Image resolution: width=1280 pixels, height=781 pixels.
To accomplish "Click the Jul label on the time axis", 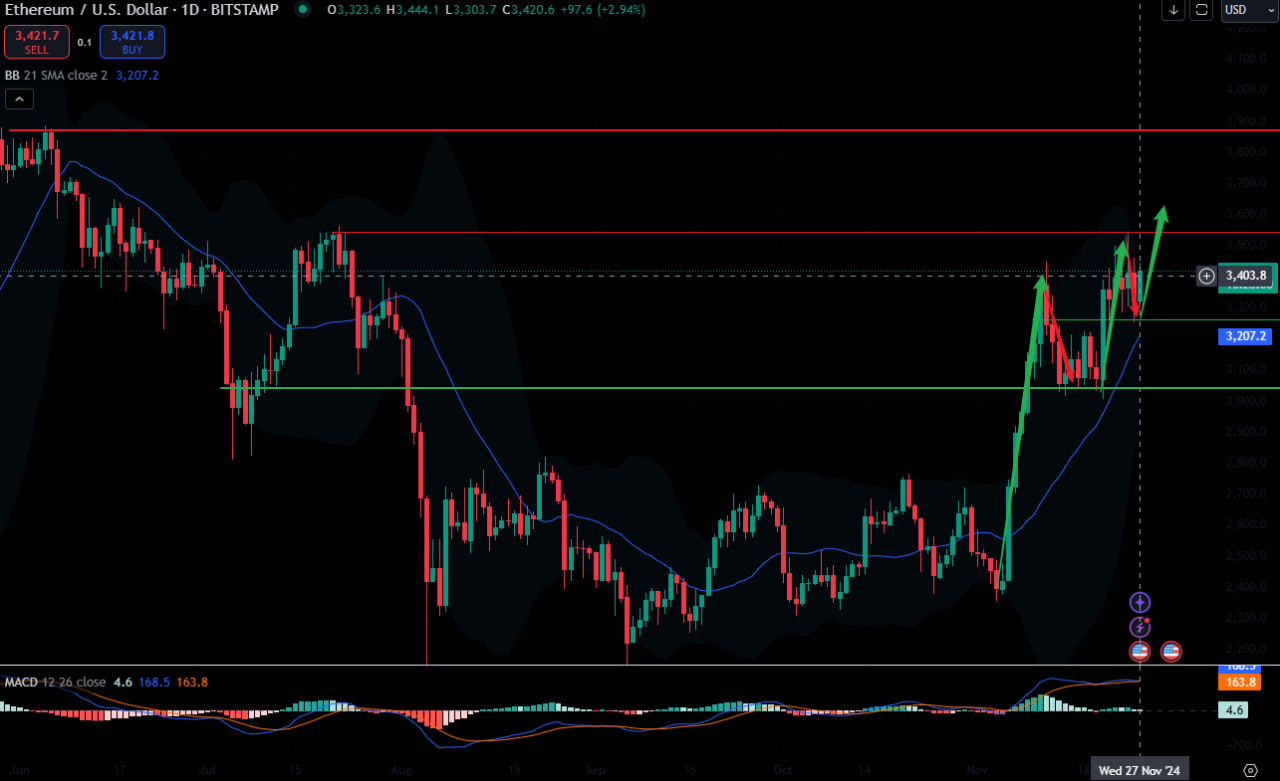I will (x=208, y=771).
